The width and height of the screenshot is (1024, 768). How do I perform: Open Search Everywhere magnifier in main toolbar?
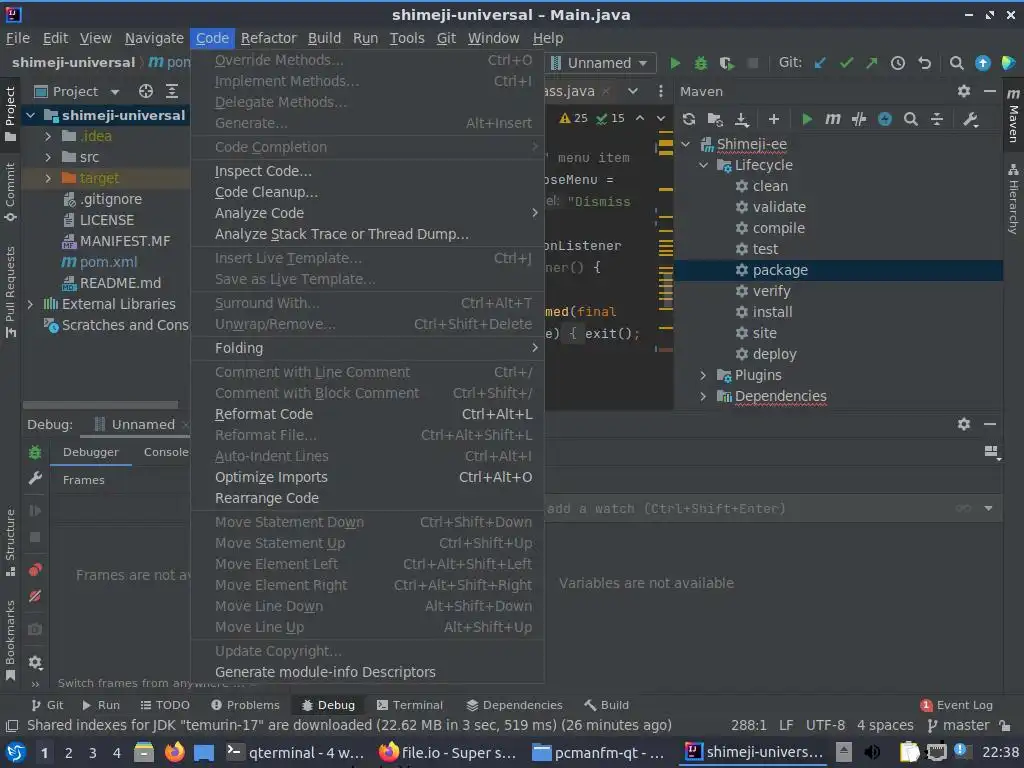[x=956, y=63]
